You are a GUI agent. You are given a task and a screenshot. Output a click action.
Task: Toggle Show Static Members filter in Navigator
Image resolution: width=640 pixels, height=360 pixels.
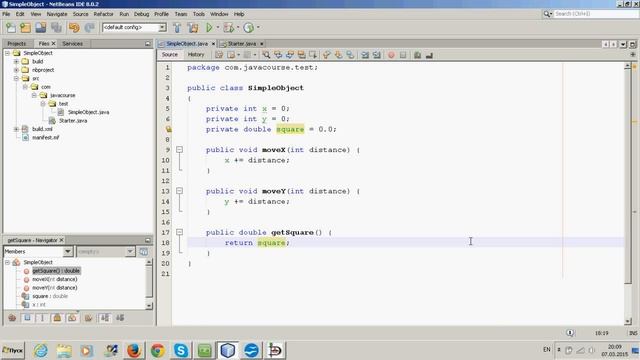[42, 318]
